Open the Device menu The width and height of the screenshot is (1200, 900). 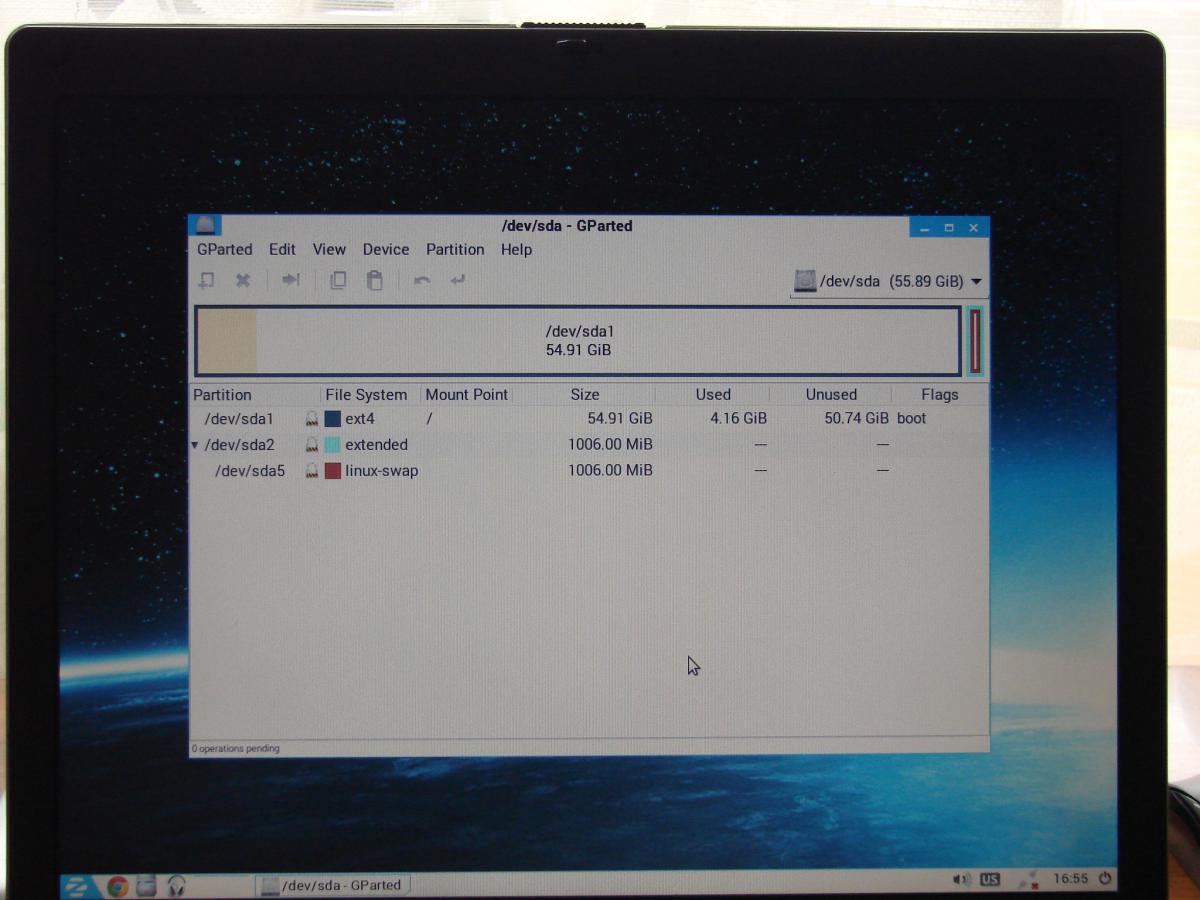[x=386, y=250]
